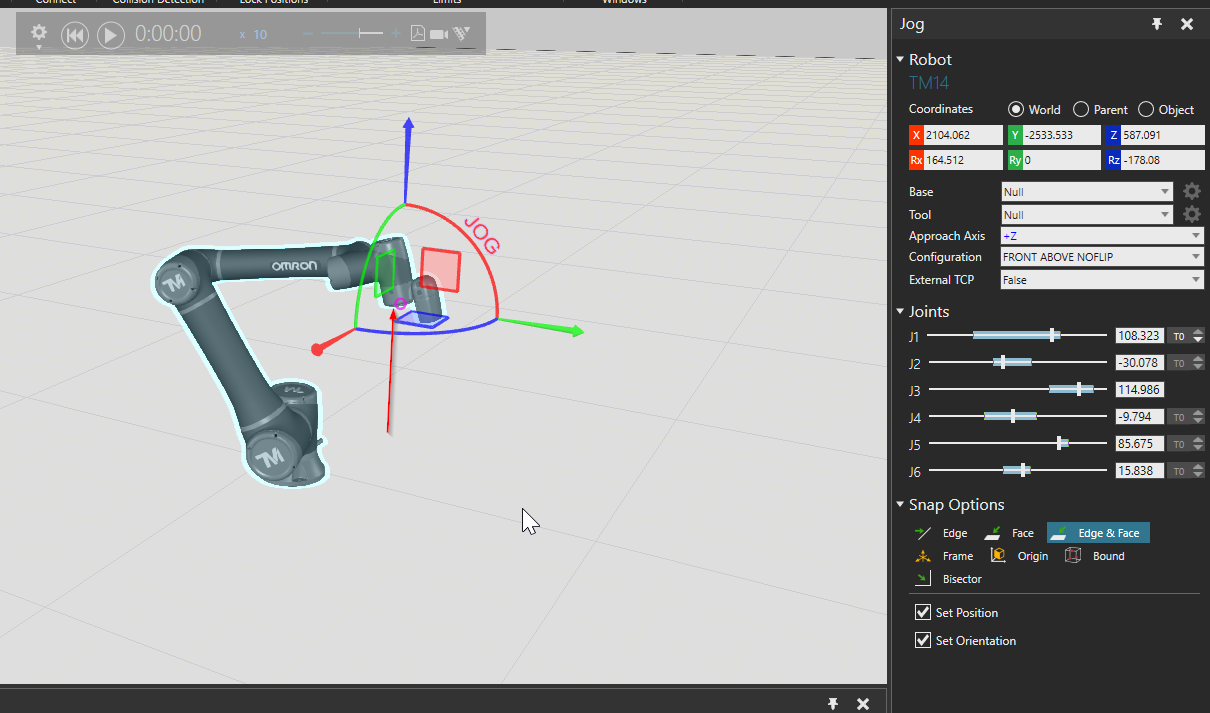Enable Origin snap option

tap(1019, 556)
